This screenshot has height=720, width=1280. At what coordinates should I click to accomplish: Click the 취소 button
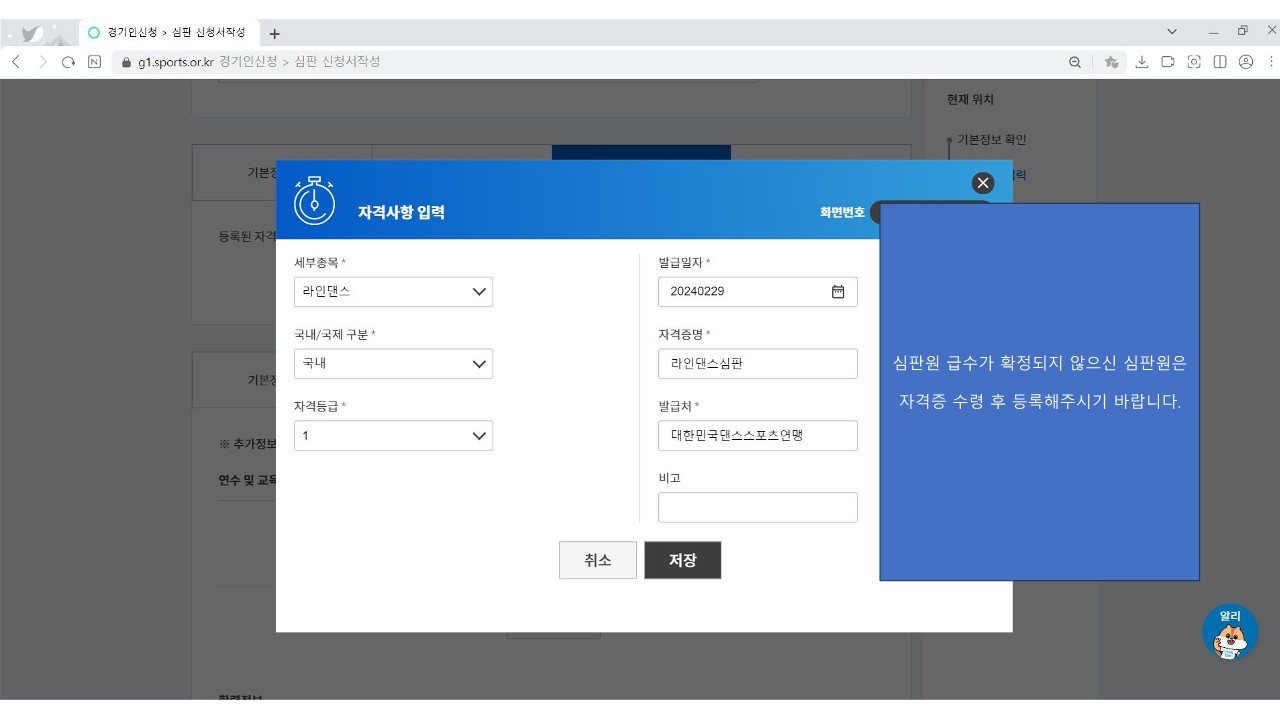click(x=597, y=560)
